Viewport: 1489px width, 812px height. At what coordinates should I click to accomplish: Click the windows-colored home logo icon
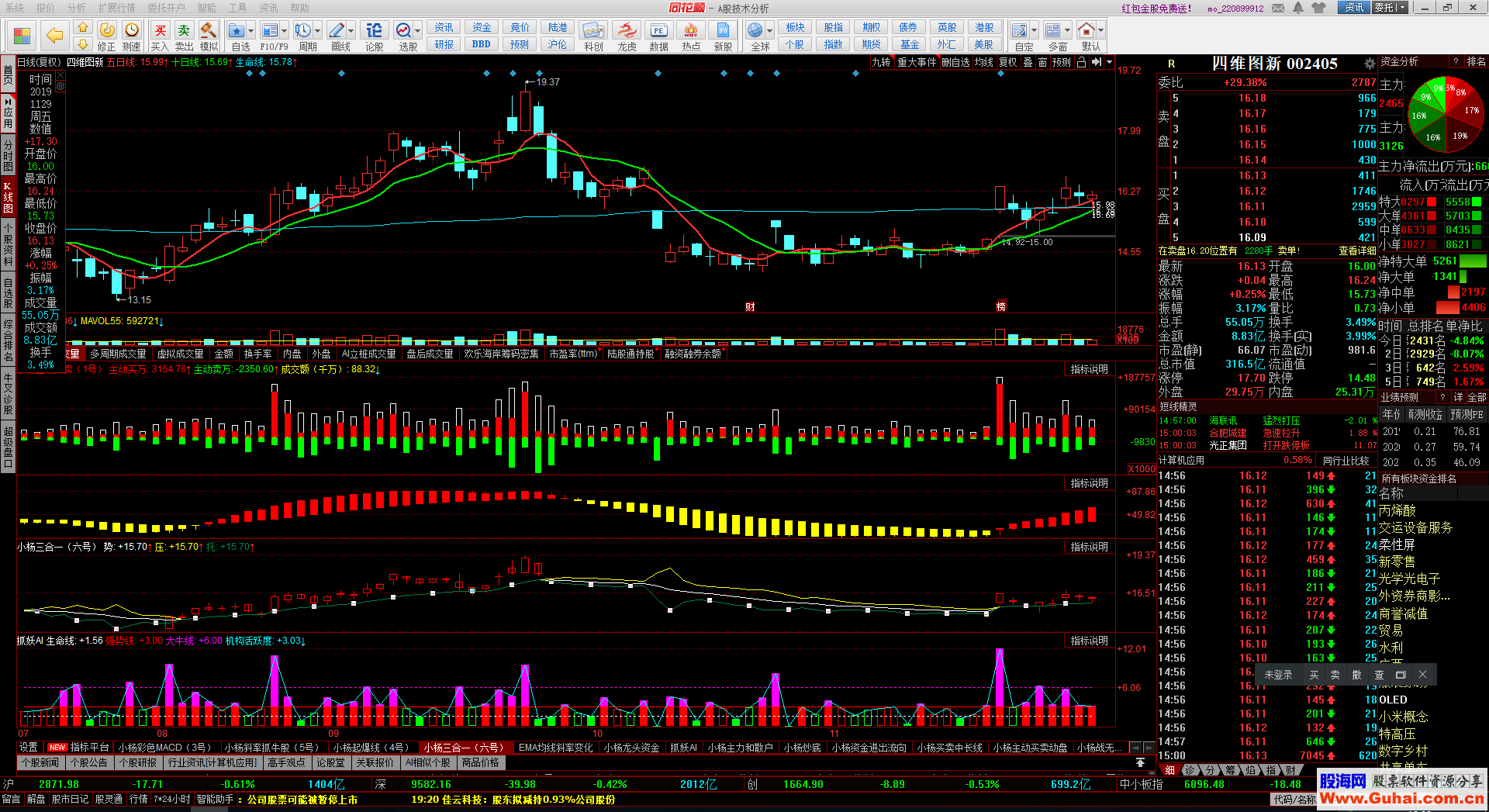tap(22, 36)
